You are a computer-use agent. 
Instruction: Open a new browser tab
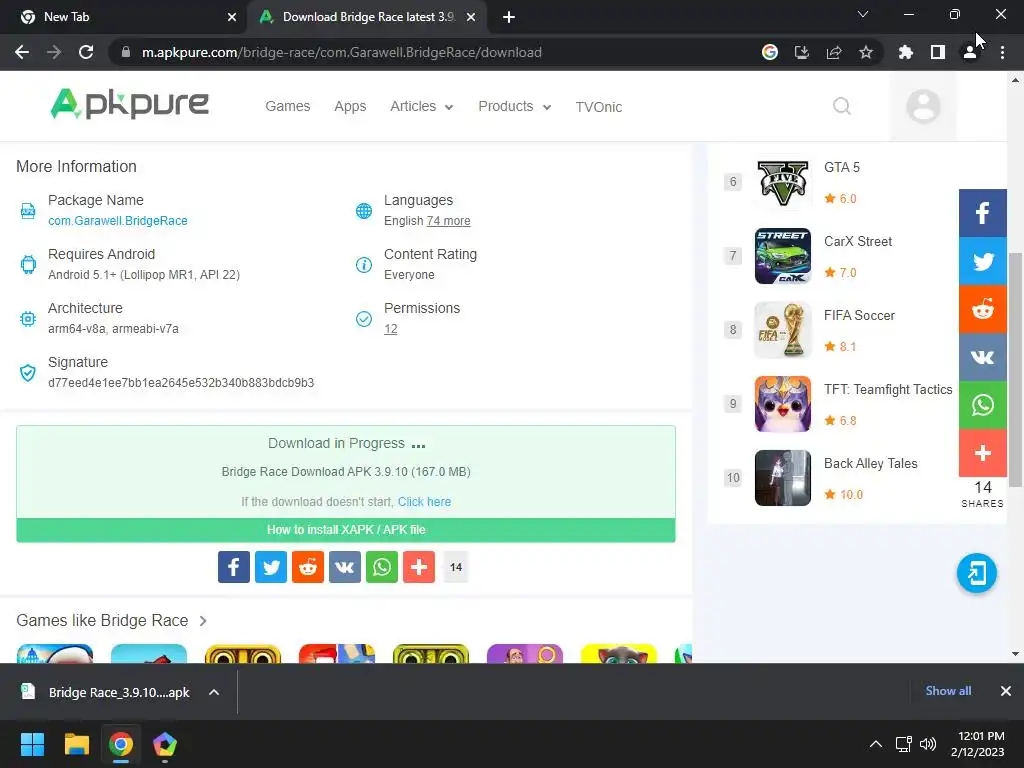509,17
